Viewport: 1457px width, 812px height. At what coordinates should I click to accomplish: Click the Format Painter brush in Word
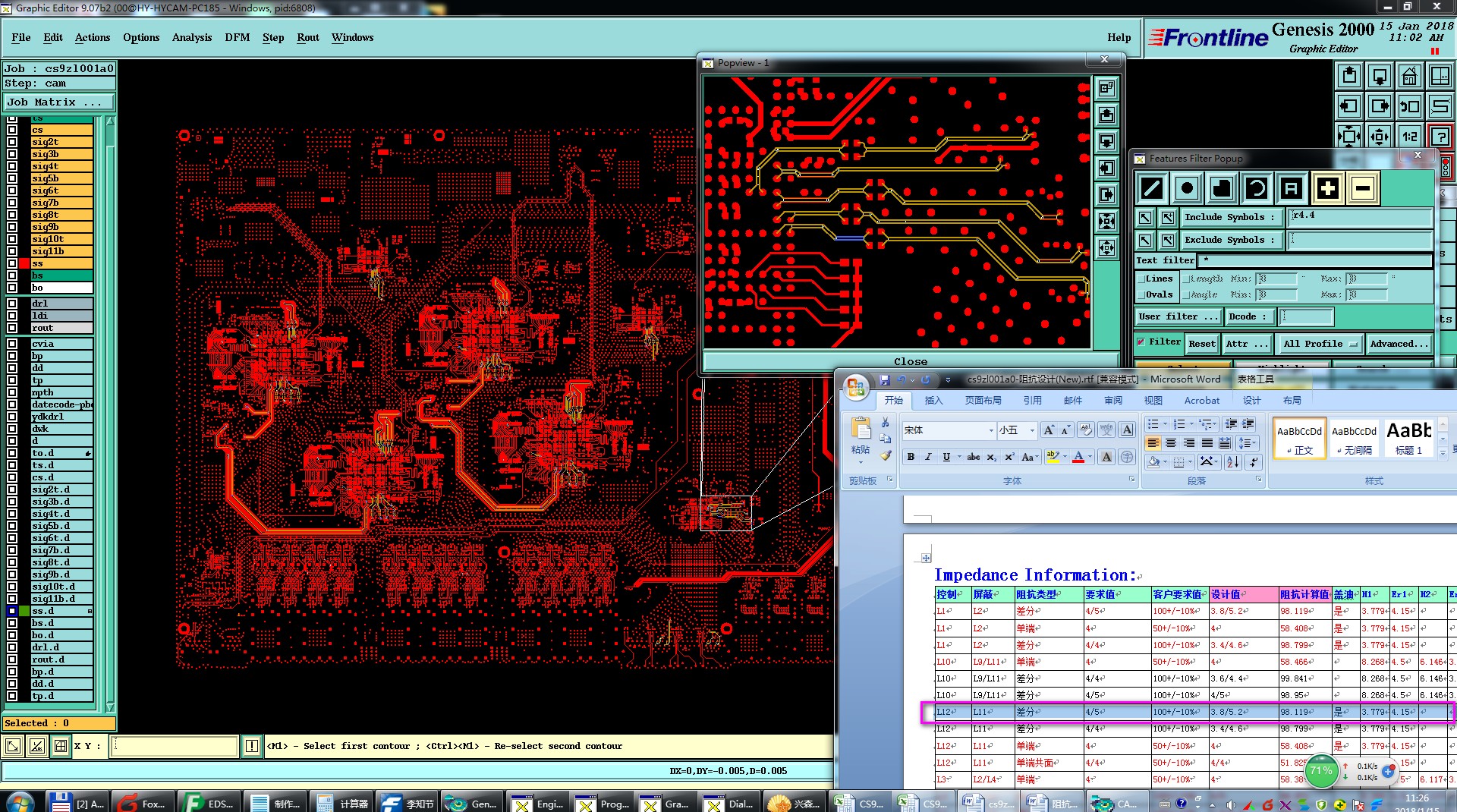click(x=885, y=455)
